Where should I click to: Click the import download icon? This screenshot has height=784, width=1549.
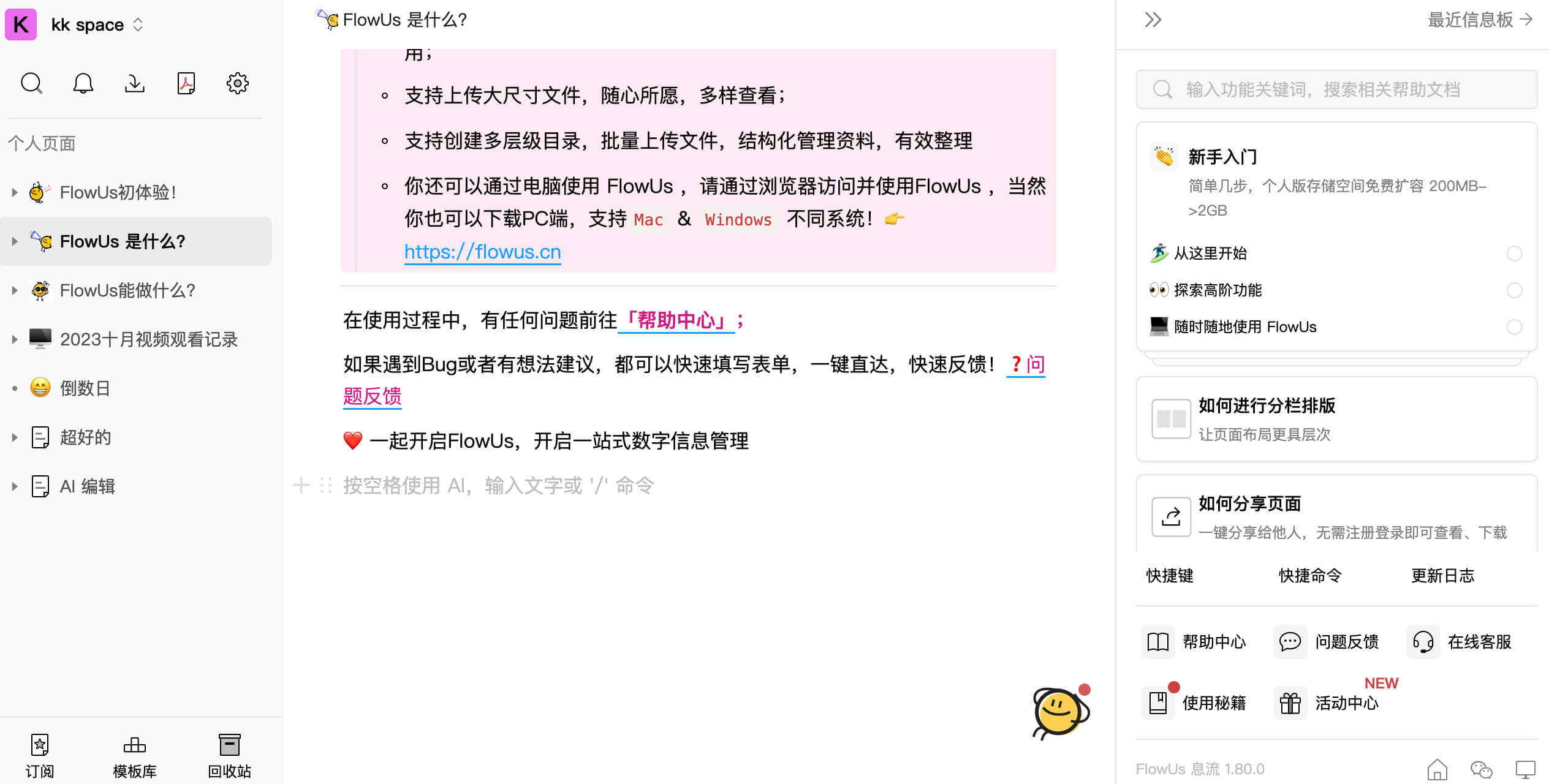coord(134,83)
